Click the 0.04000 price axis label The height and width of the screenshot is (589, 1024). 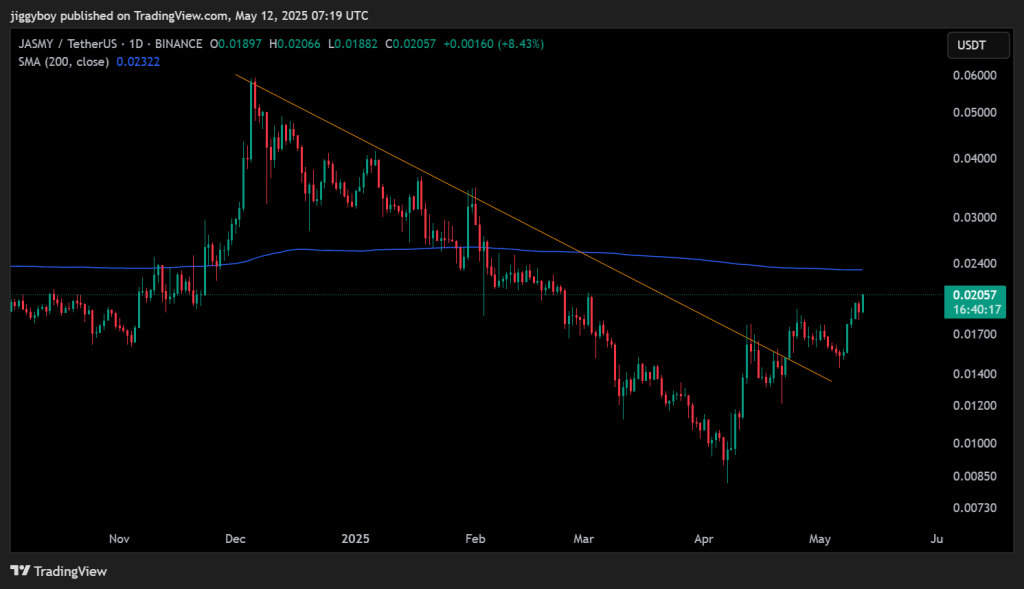point(974,158)
